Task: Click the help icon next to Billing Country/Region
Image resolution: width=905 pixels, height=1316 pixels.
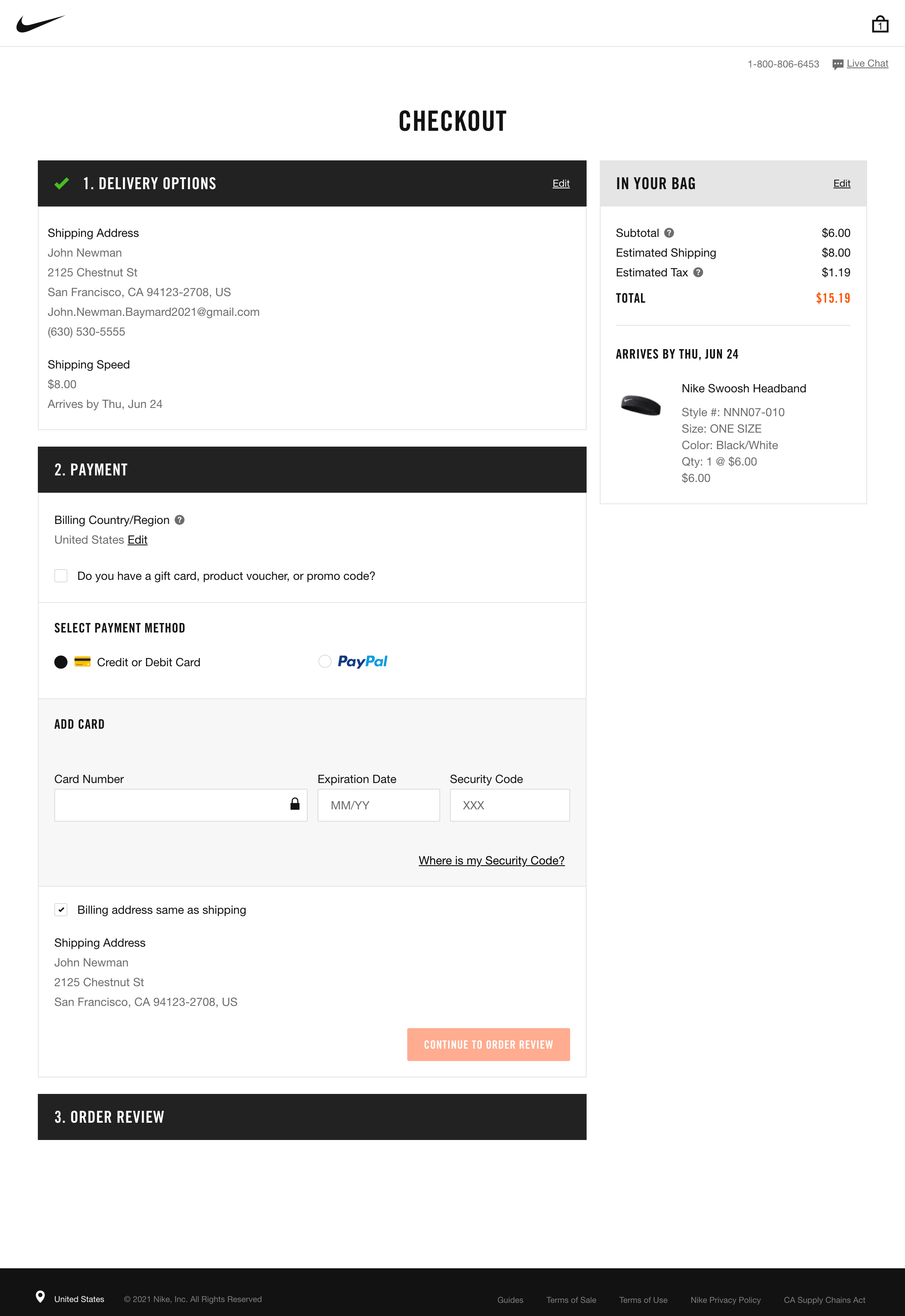Action: point(180,520)
